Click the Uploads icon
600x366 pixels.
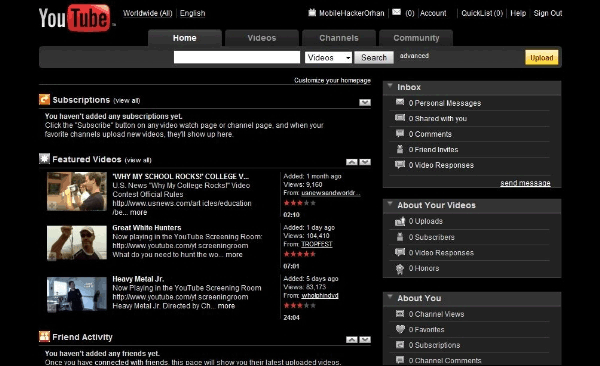pos(400,221)
